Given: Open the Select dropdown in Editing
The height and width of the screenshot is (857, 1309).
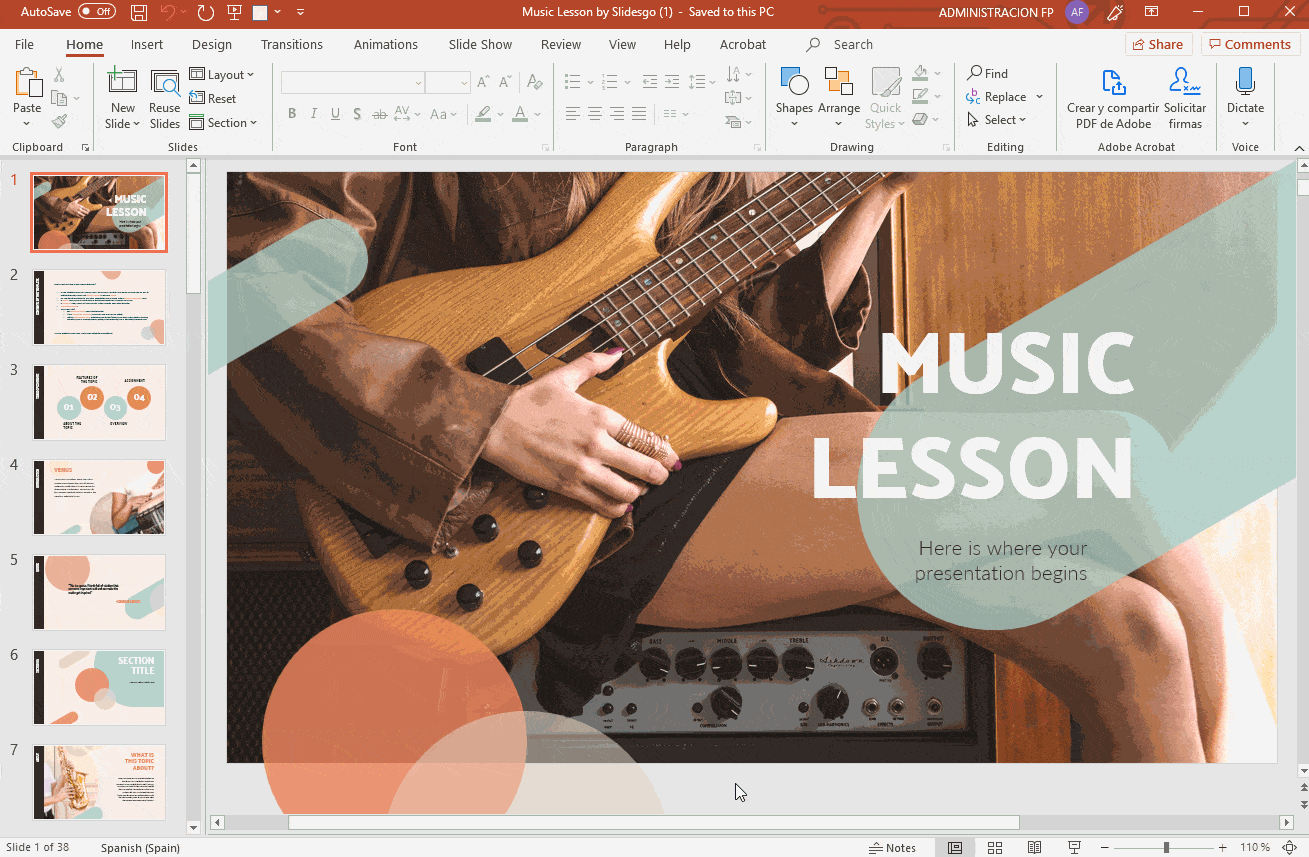Looking at the screenshot, I should pos(997,120).
